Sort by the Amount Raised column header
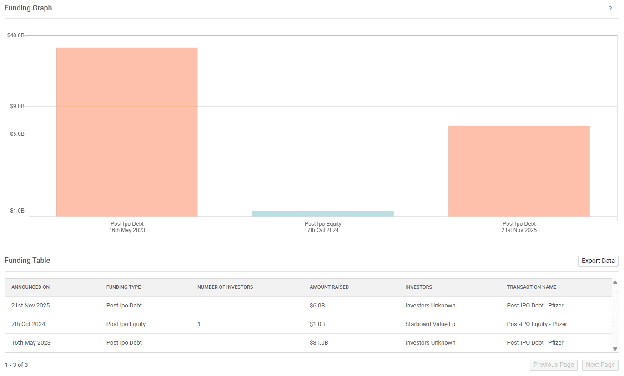This screenshot has height=376, width=624. [329, 287]
